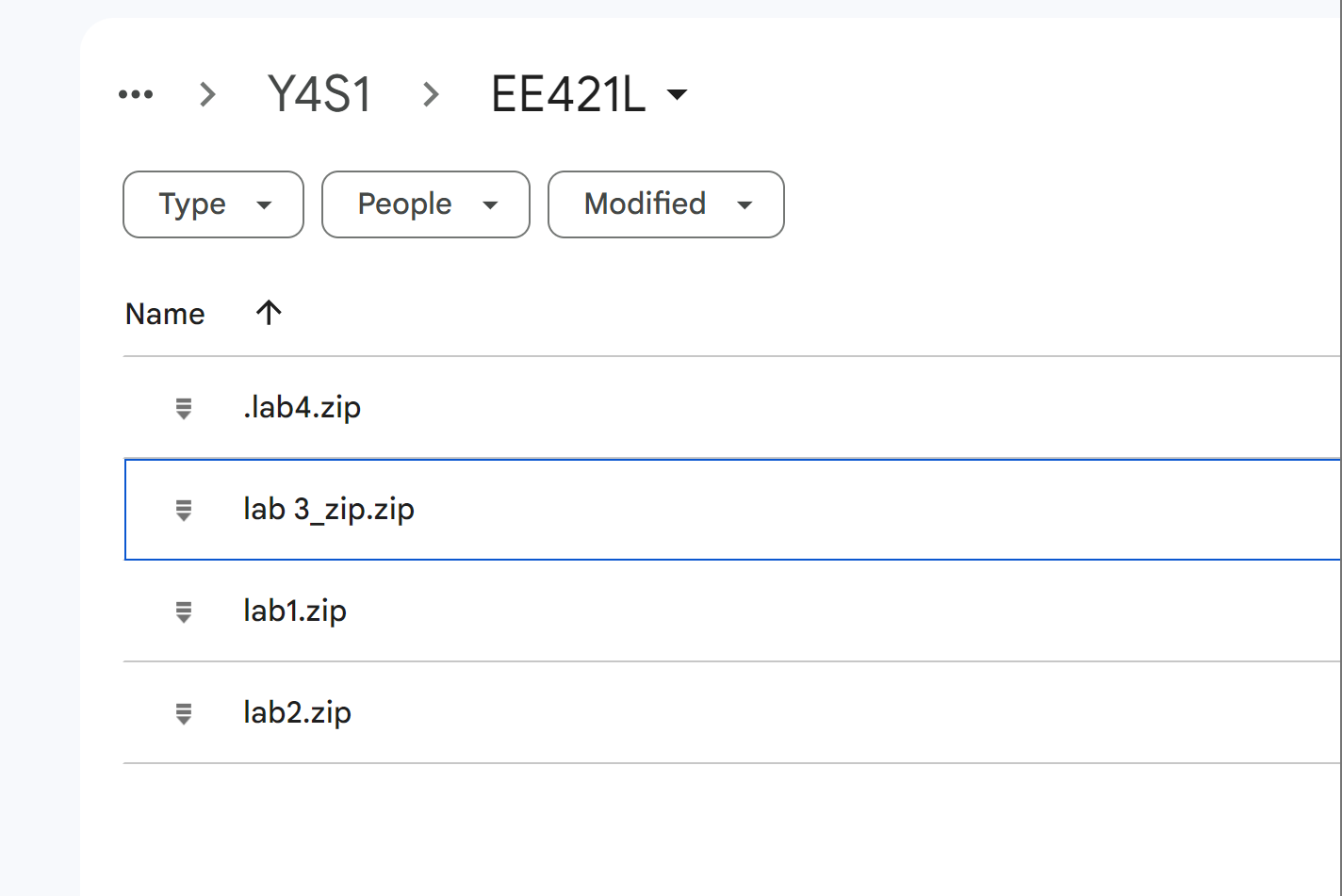The height and width of the screenshot is (896, 1342).
Task: Reverse sort order with the up arrow
Action: click(269, 313)
